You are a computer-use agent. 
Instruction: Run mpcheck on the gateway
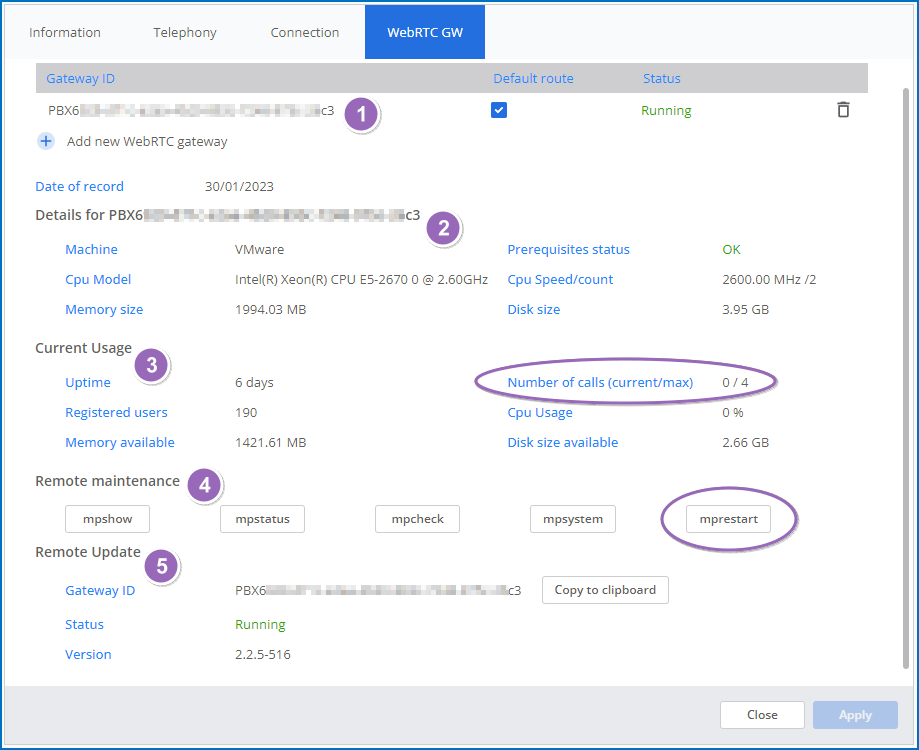point(417,519)
